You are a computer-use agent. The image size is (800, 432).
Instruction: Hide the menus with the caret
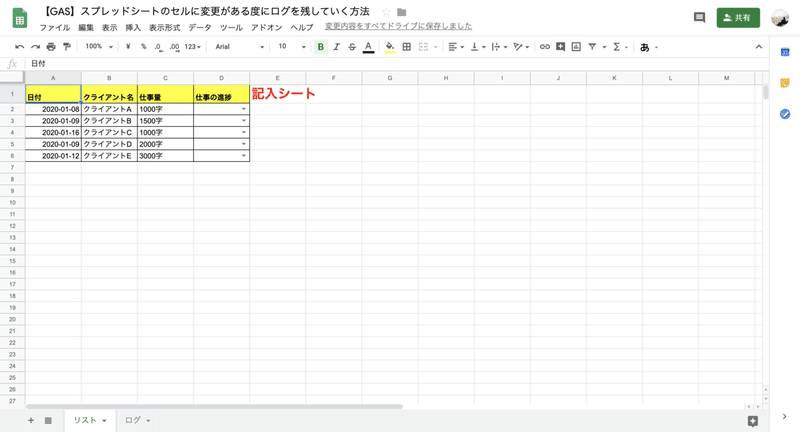click(x=759, y=47)
